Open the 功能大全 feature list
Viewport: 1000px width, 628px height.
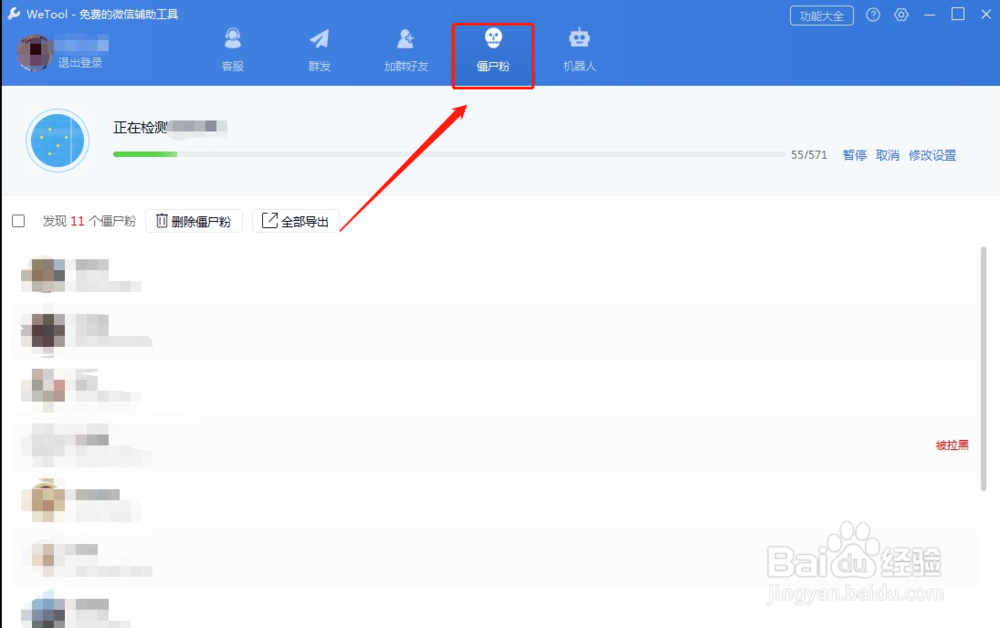821,15
